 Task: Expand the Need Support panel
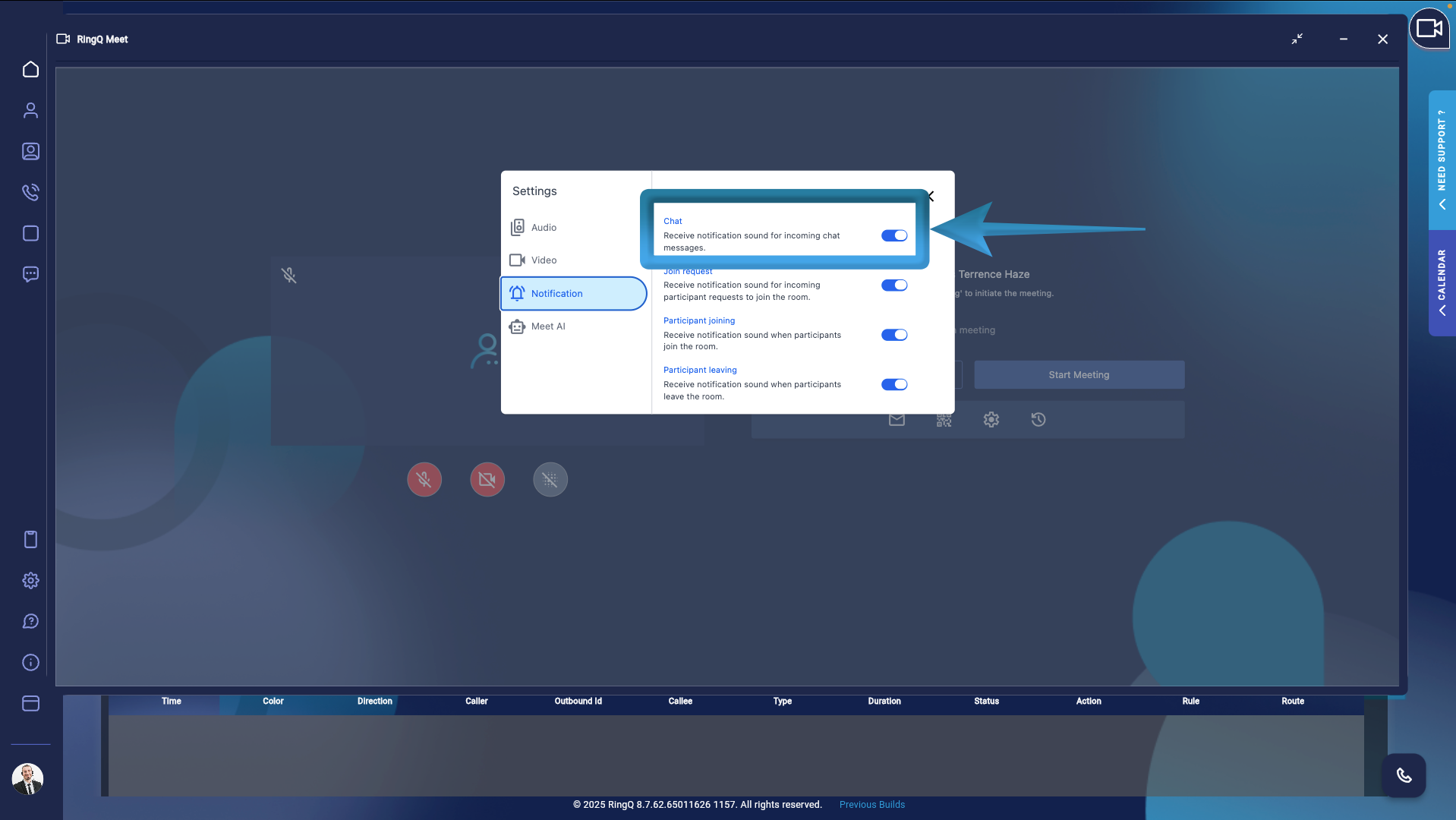pyautogui.click(x=1441, y=204)
